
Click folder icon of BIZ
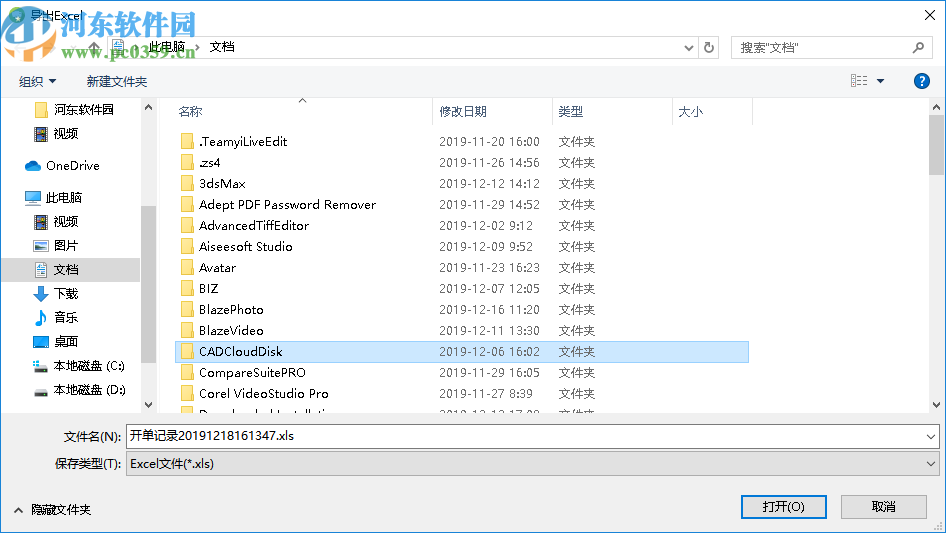(187, 289)
